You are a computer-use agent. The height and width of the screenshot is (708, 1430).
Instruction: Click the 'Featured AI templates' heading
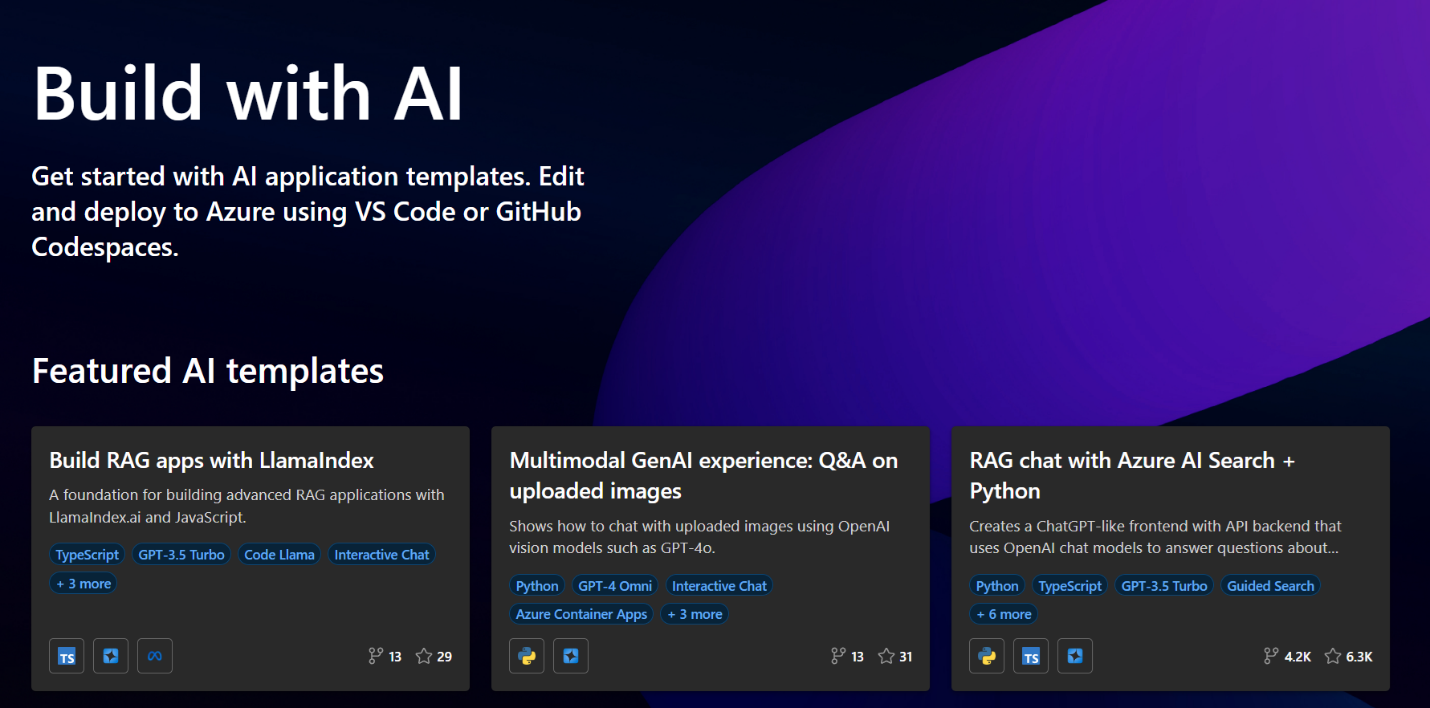click(x=208, y=370)
